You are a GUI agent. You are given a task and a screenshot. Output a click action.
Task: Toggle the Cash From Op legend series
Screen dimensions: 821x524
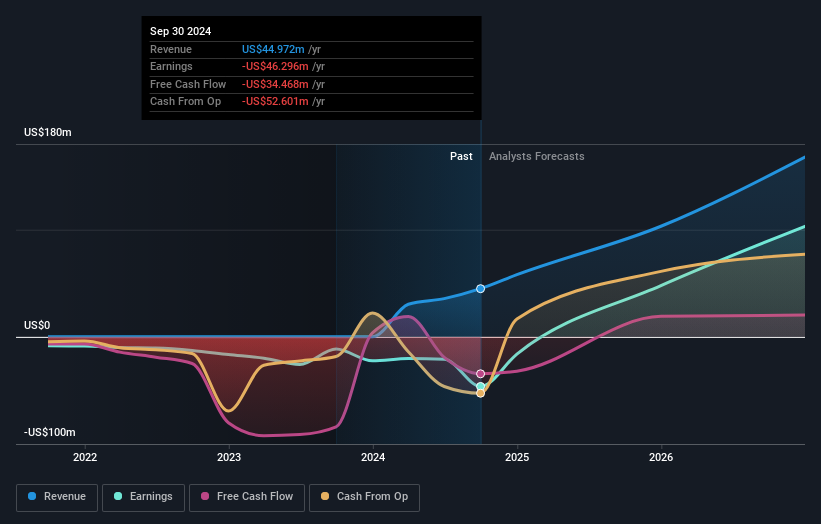tap(364, 497)
